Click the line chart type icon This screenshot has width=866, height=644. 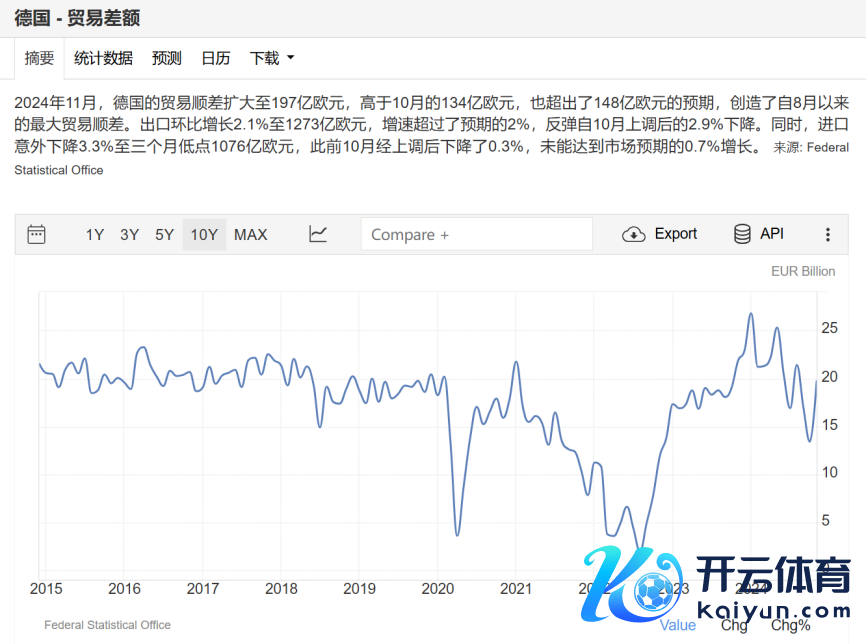click(318, 234)
